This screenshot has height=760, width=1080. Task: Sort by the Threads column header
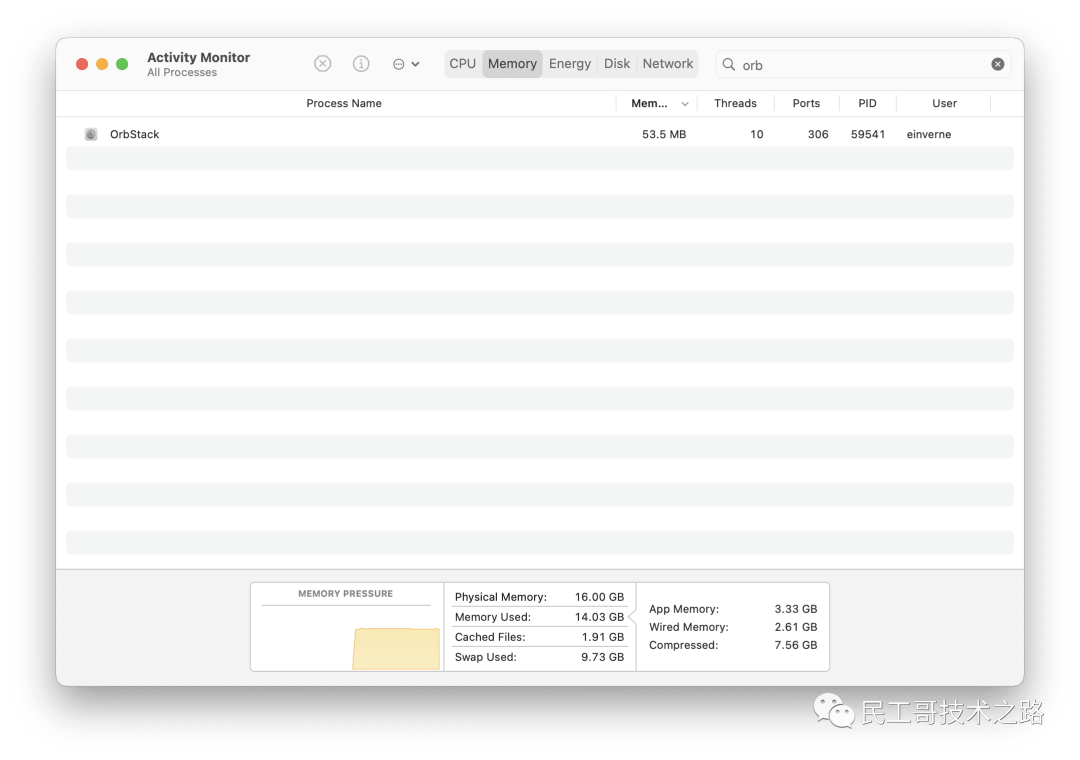point(735,103)
